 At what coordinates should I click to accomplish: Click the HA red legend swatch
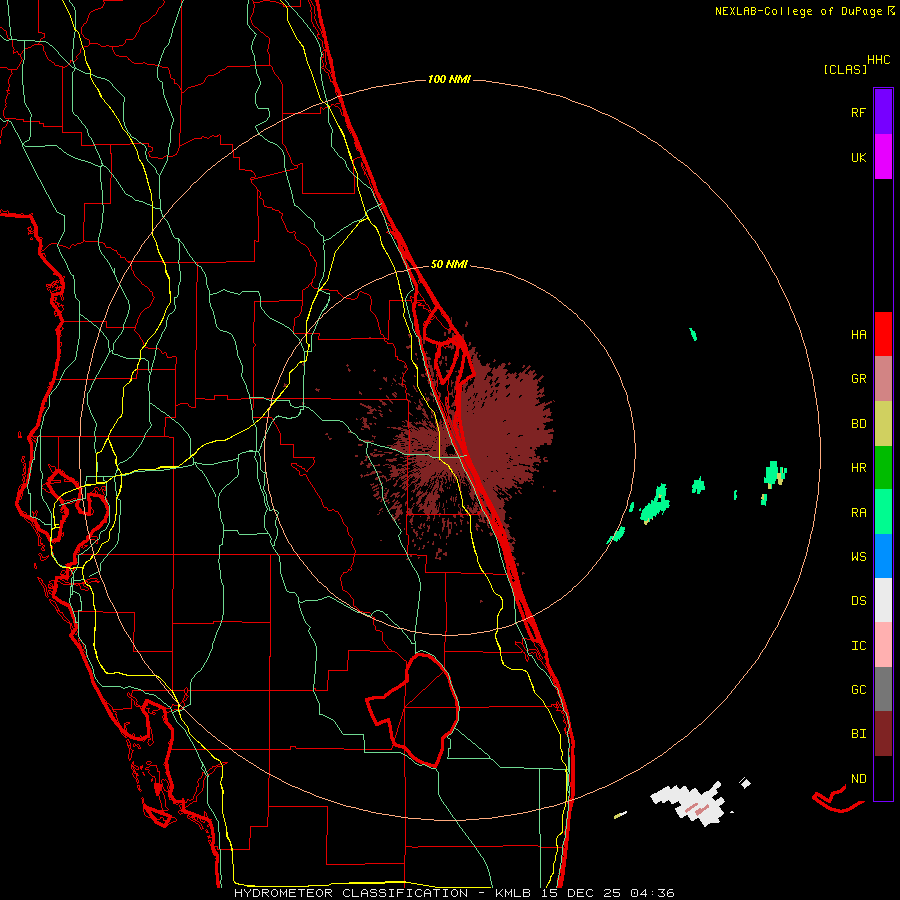pos(883,334)
